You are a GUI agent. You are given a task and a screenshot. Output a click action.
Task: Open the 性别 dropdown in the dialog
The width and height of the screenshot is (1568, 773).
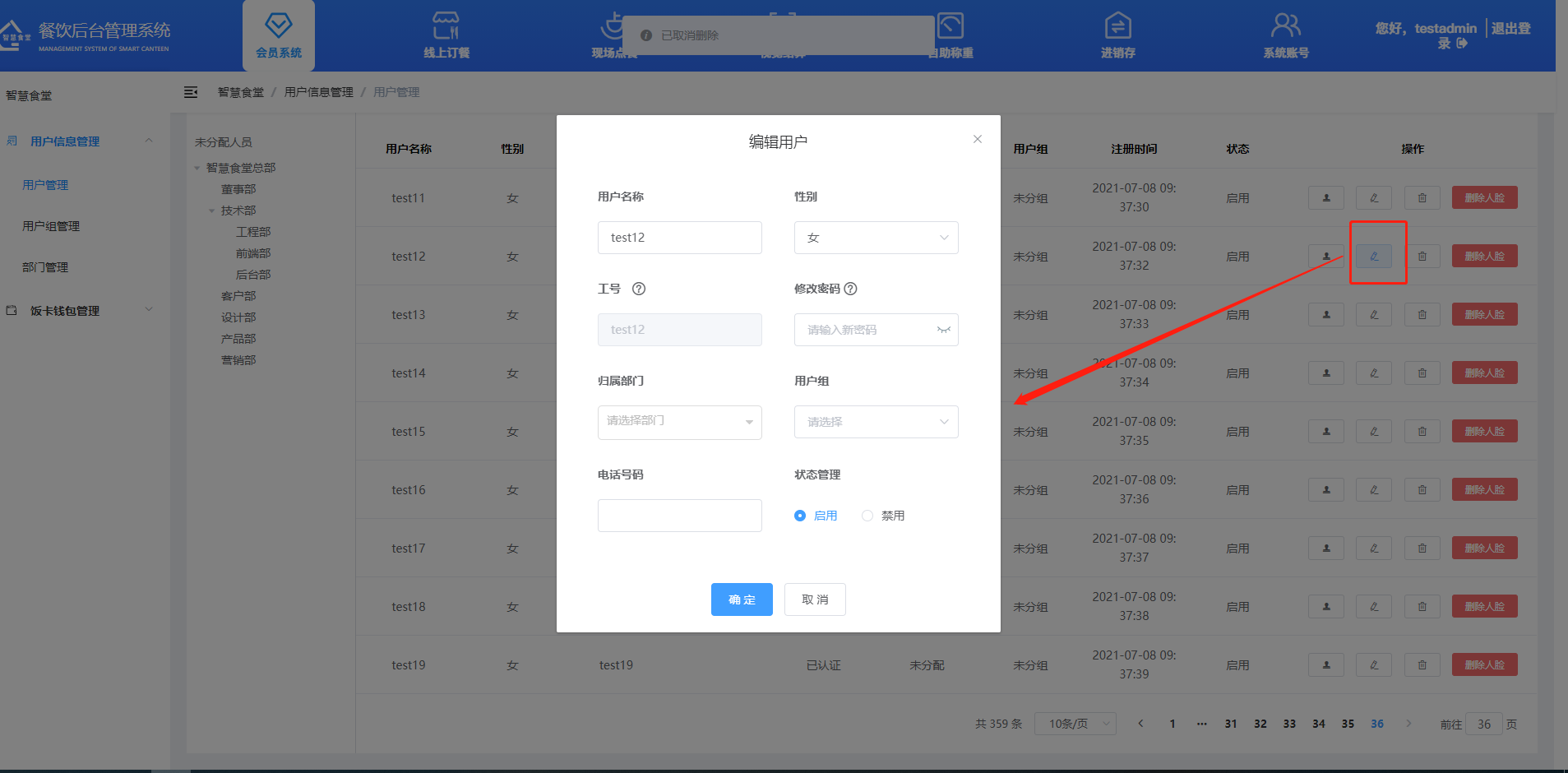coord(876,238)
